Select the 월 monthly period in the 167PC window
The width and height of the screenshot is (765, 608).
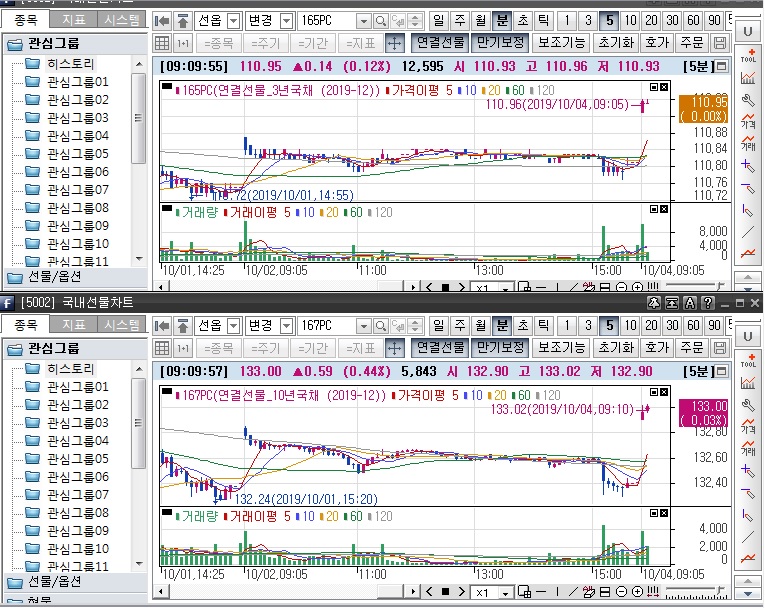(481, 325)
